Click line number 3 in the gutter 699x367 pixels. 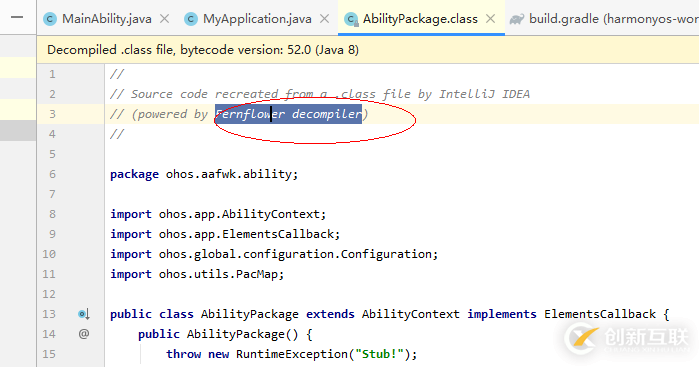click(x=52, y=114)
